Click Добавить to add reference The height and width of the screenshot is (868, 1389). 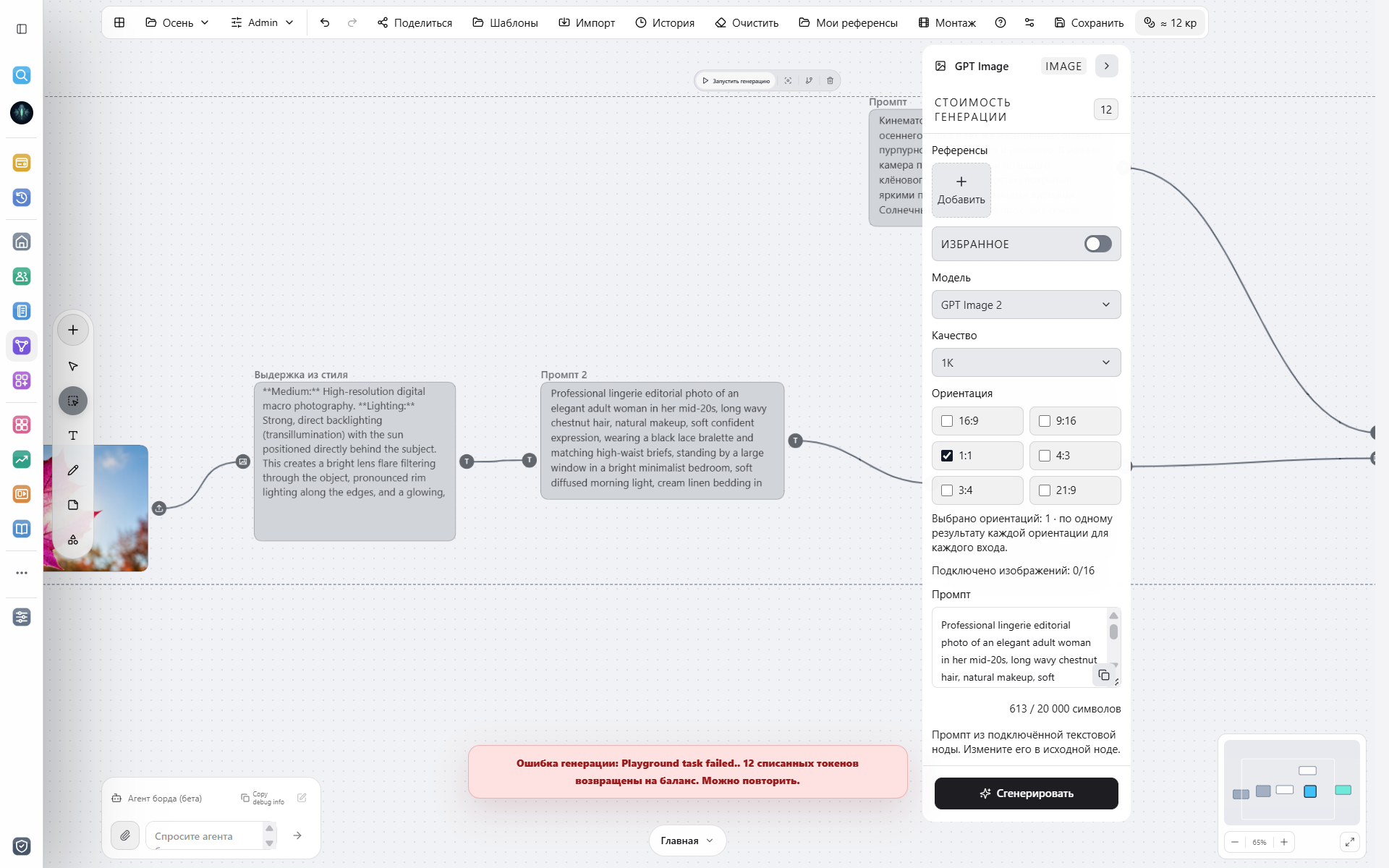(x=961, y=190)
